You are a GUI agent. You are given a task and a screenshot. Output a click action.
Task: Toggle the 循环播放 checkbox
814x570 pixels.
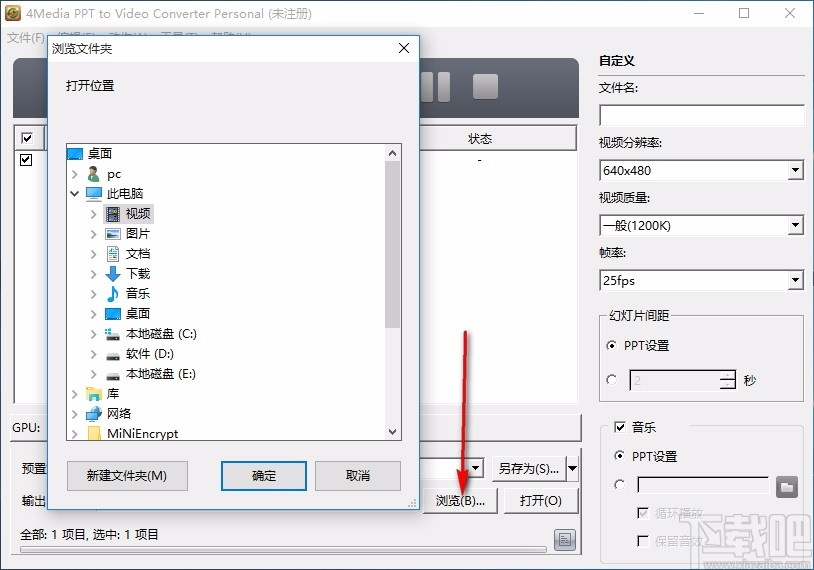(x=643, y=513)
